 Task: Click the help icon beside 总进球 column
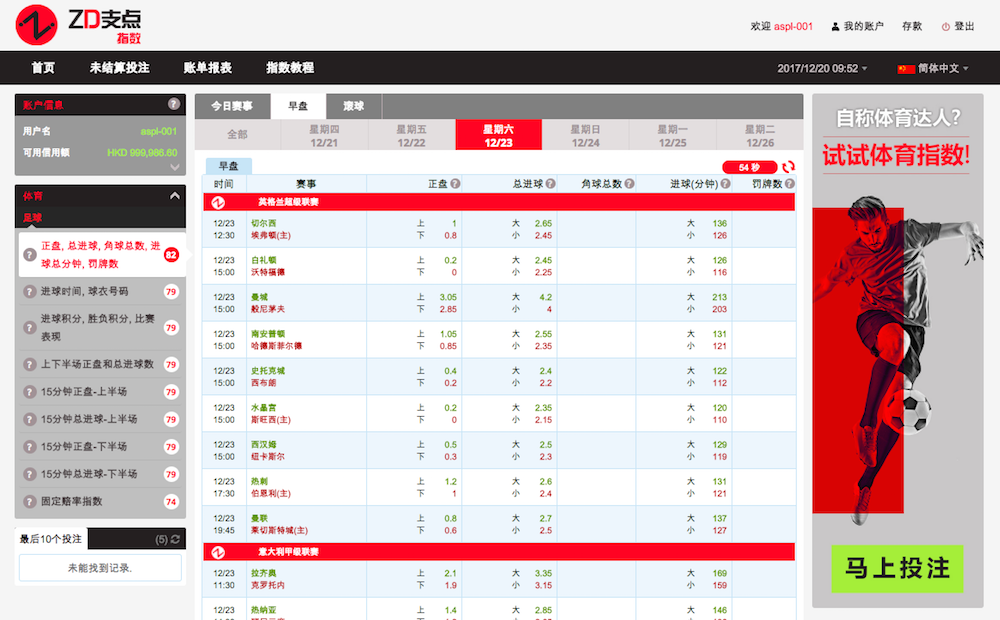point(549,184)
